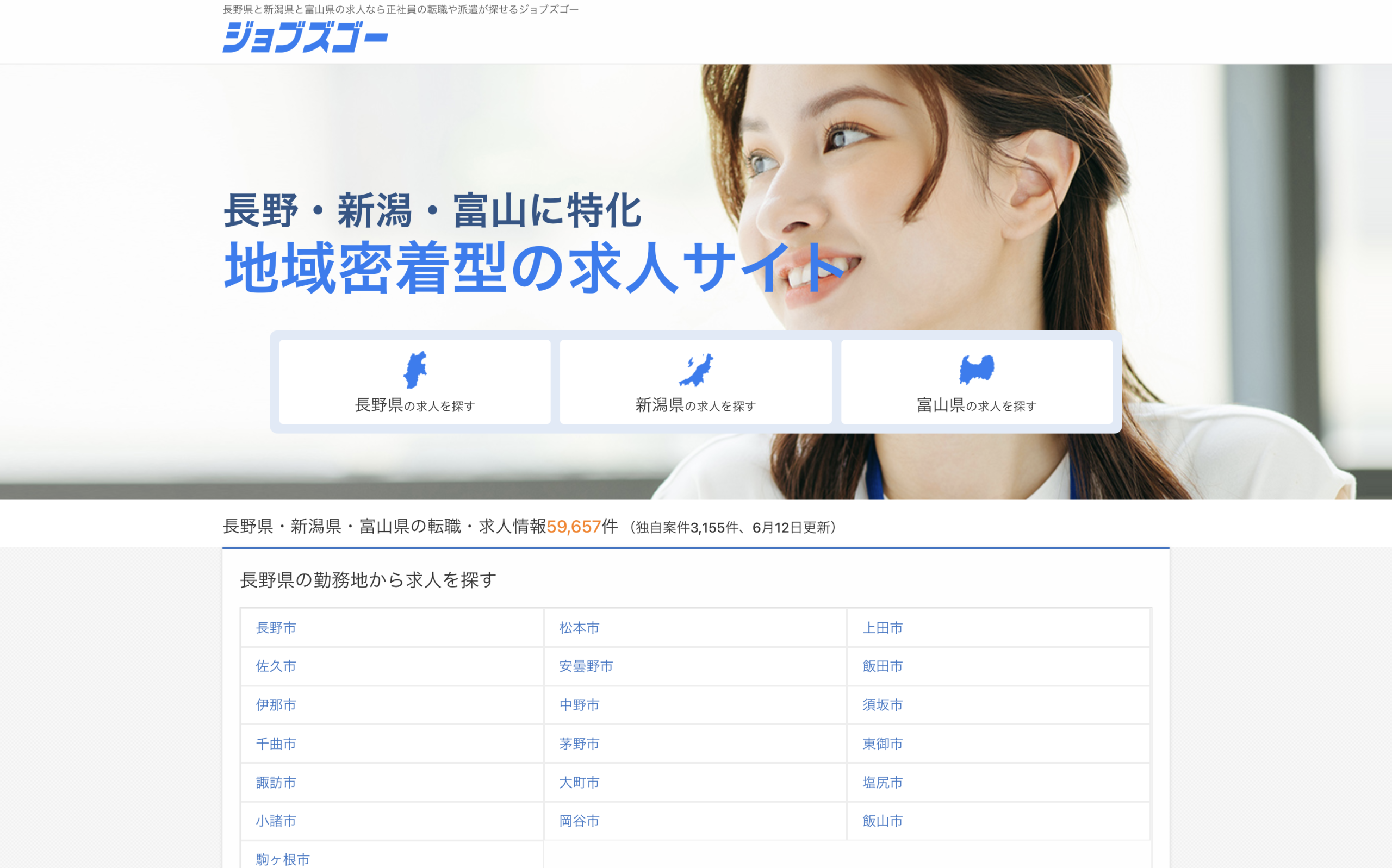Open 富山県の求人を探す button
The width and height of the screenshot is (1392, 868).
pyautogui.click(x=976, y=405)
